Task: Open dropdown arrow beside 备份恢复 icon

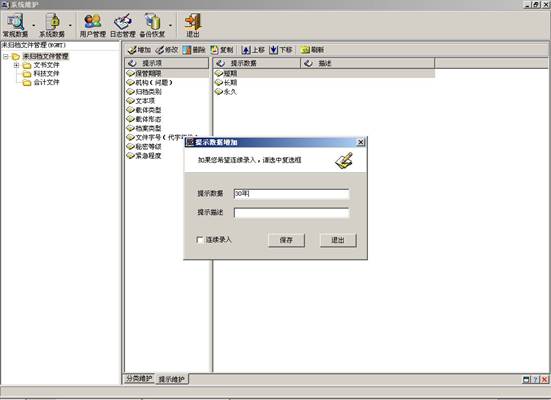Action: (x=170, y=25)
